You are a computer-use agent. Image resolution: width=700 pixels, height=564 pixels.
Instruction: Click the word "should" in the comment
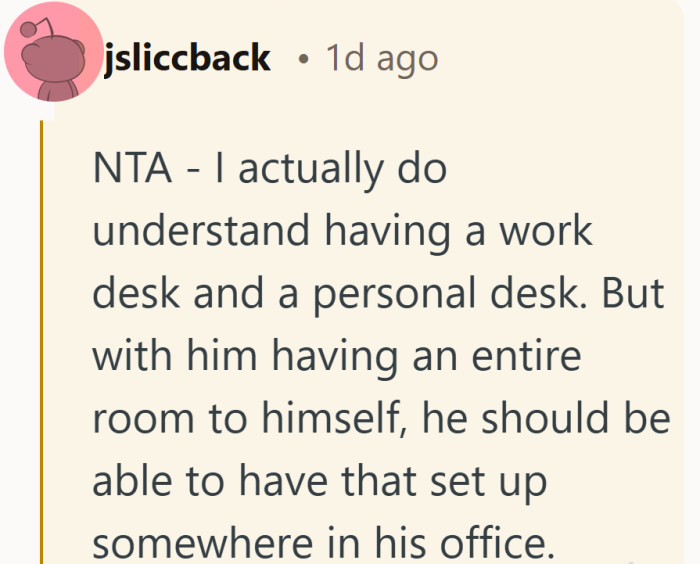pyautogui.click(x=548, y=419)
